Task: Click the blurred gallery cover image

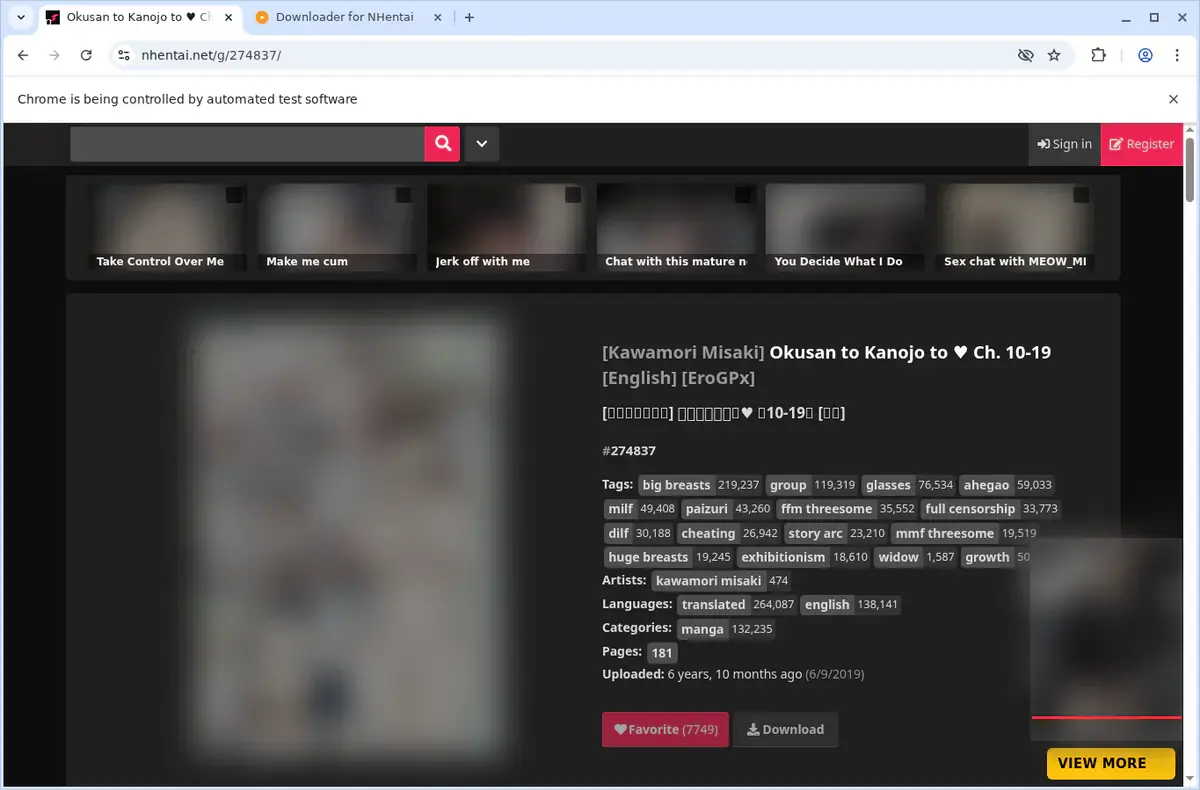Action: 346,540
